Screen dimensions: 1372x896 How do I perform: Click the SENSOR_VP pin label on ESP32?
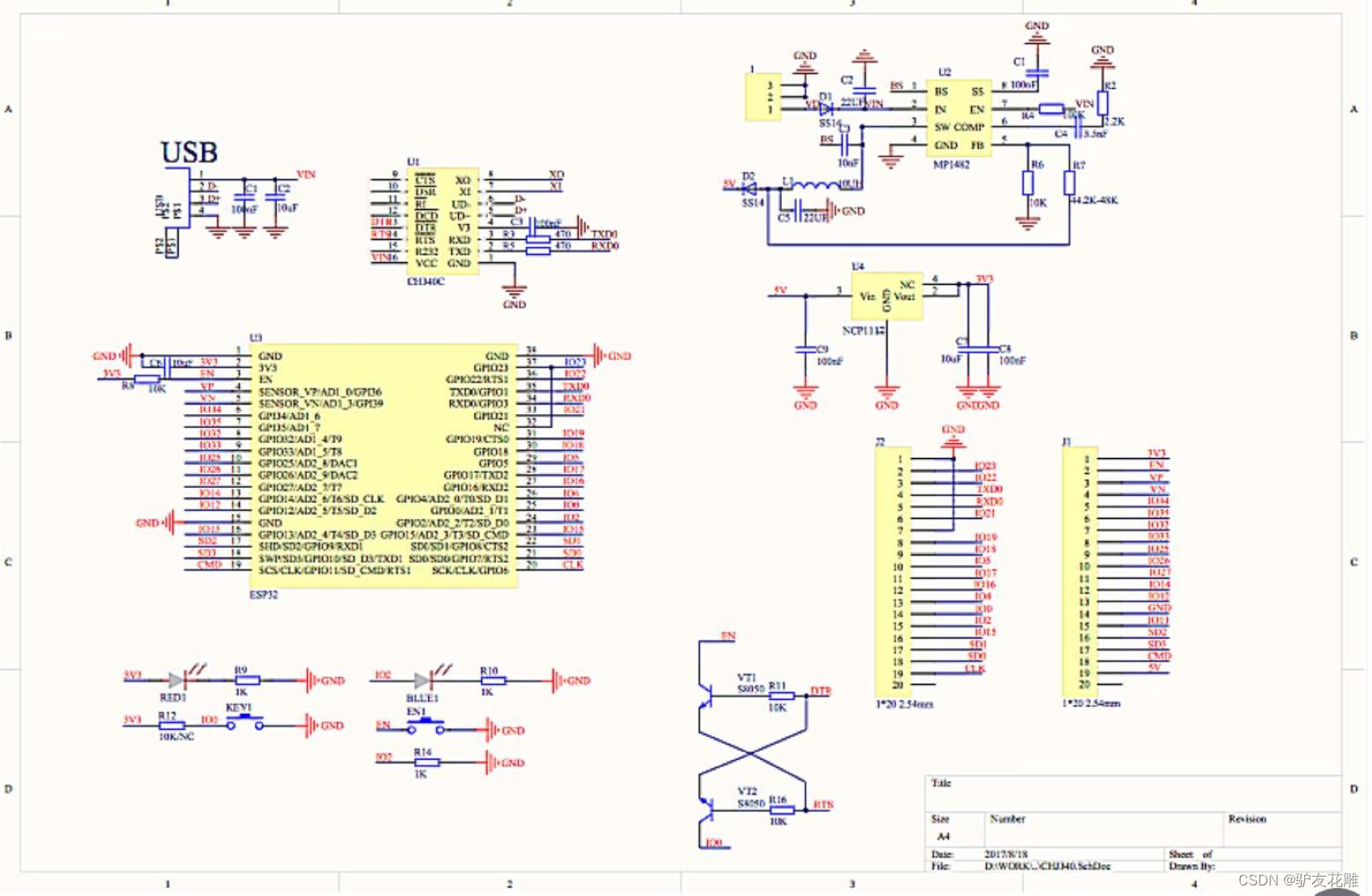320,391
